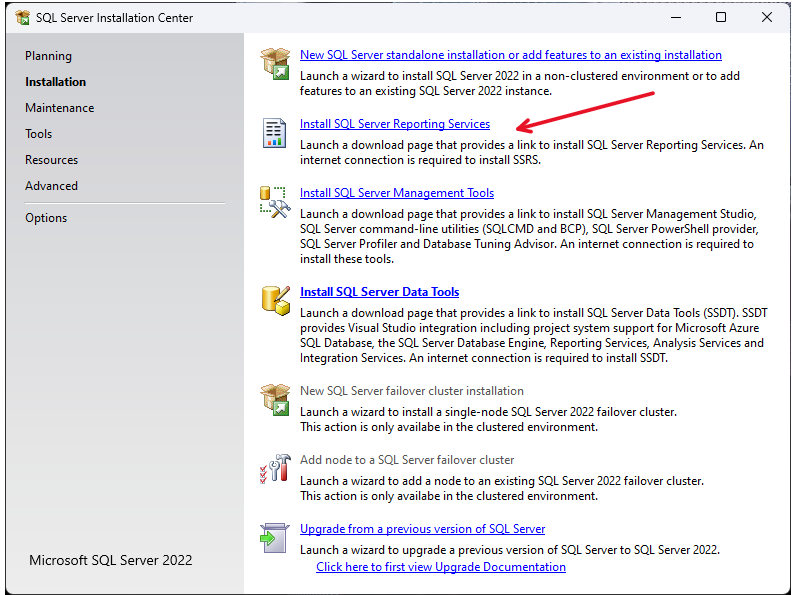The height and width of the screenshot is (595, 794).
Task: Minimize the Installation Center window
Action: coord(676,17)
